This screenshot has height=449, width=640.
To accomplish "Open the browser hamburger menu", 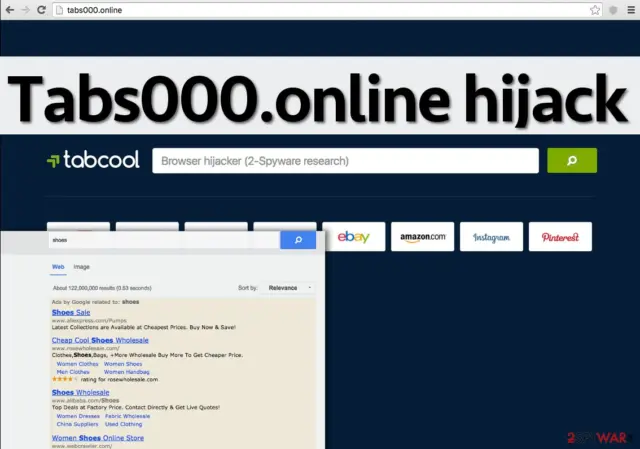I will [631, 10].
